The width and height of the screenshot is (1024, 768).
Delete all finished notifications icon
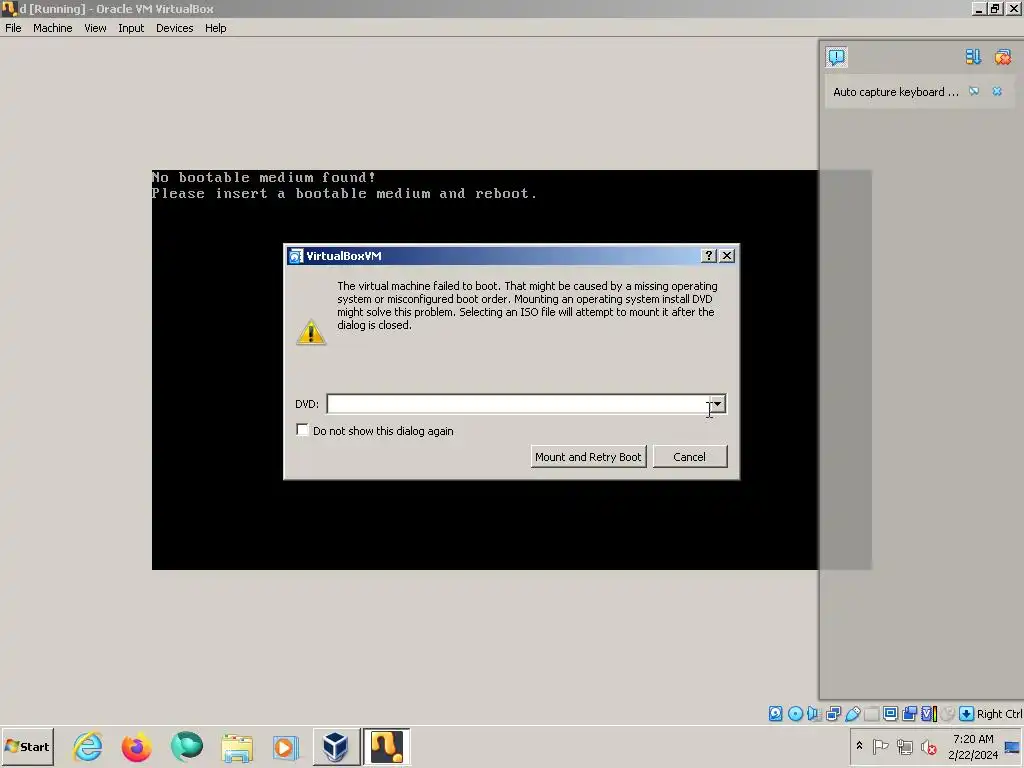[x=1002, y=57]
